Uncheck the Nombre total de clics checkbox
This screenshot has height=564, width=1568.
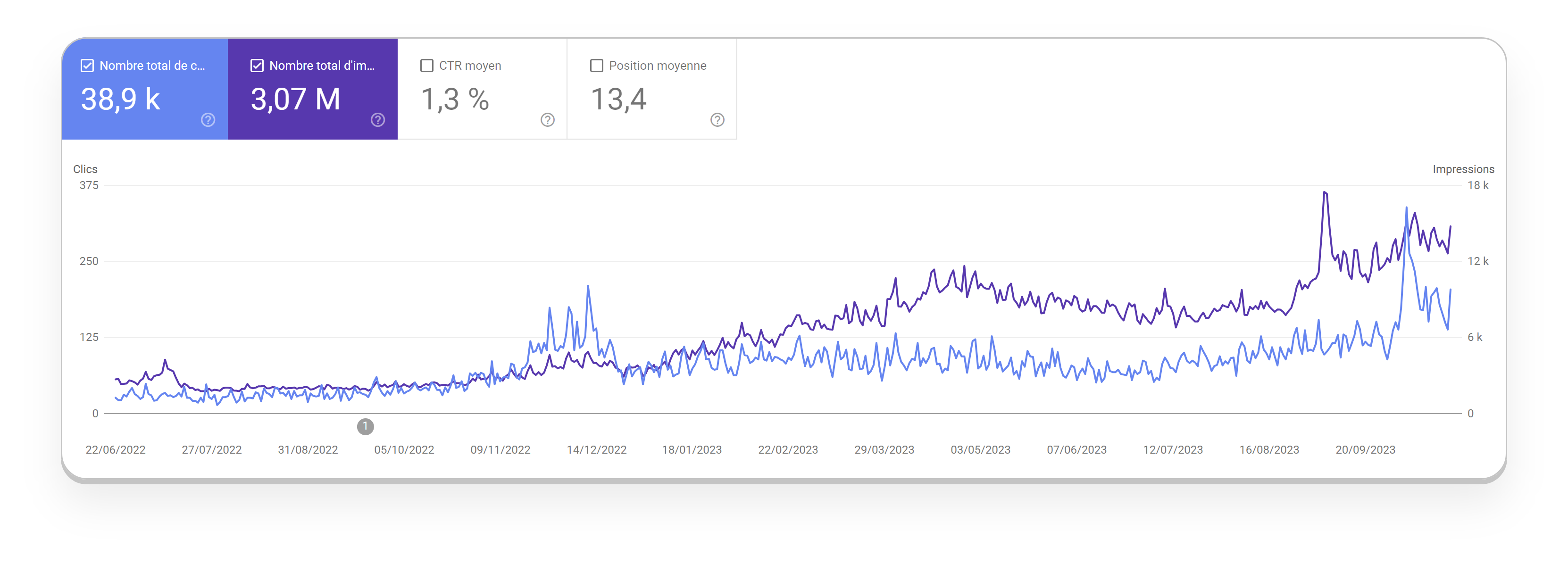coord(88,66)
